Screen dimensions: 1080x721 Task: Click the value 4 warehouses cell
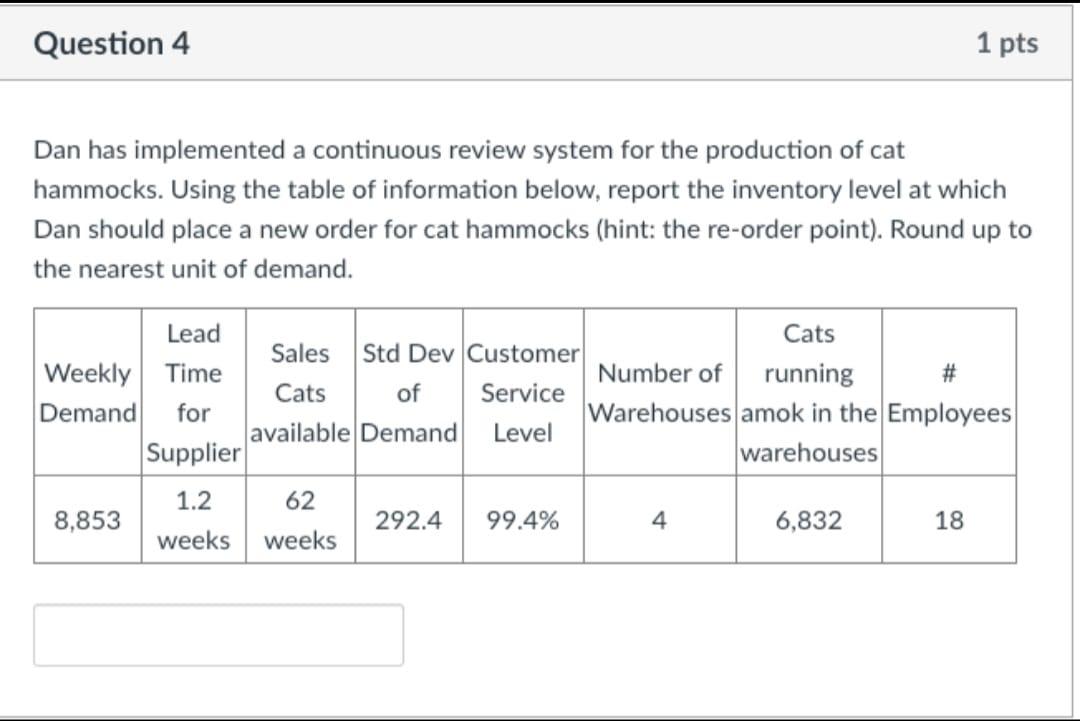(659, 519)
